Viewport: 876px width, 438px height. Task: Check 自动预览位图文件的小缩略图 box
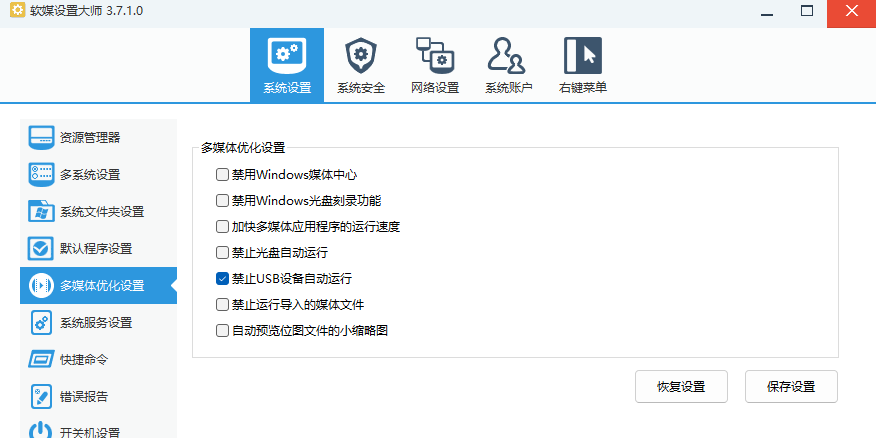point(222,330)
